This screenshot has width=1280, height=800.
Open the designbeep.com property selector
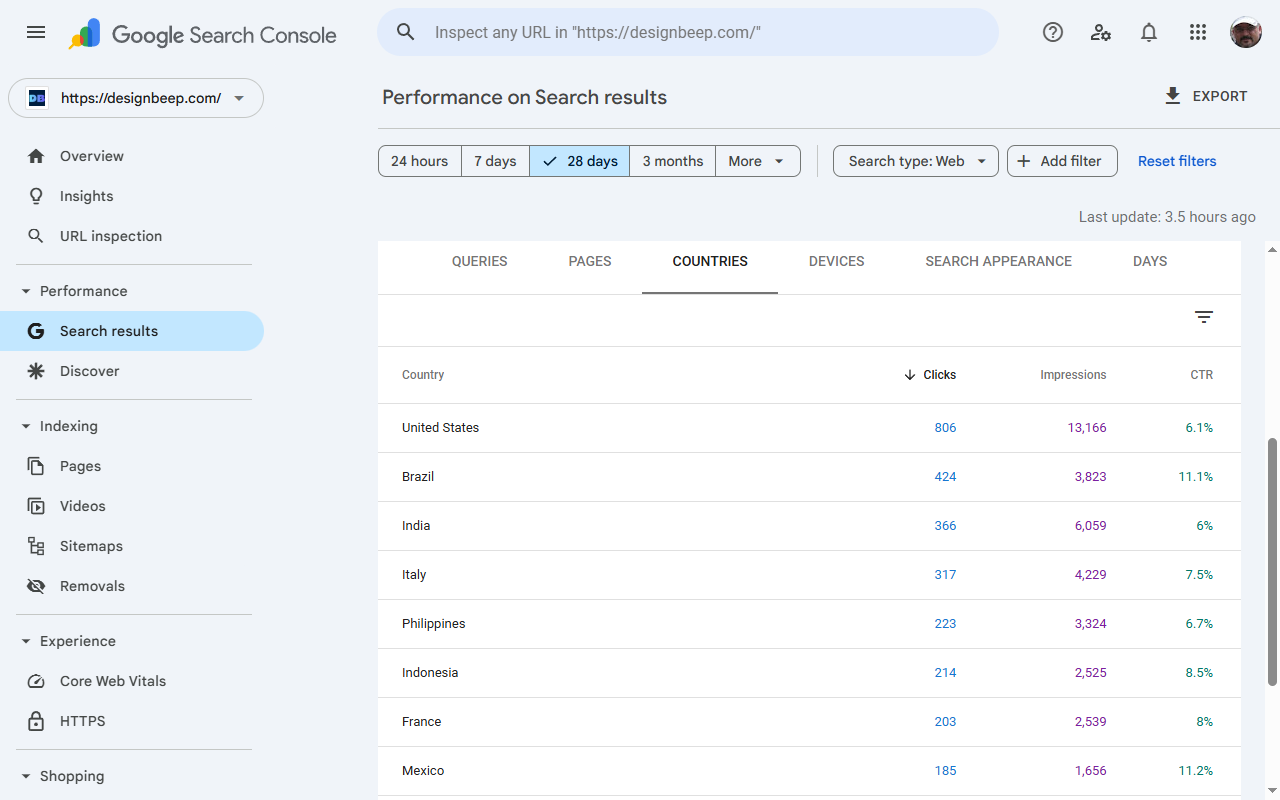tap(136, 98)
